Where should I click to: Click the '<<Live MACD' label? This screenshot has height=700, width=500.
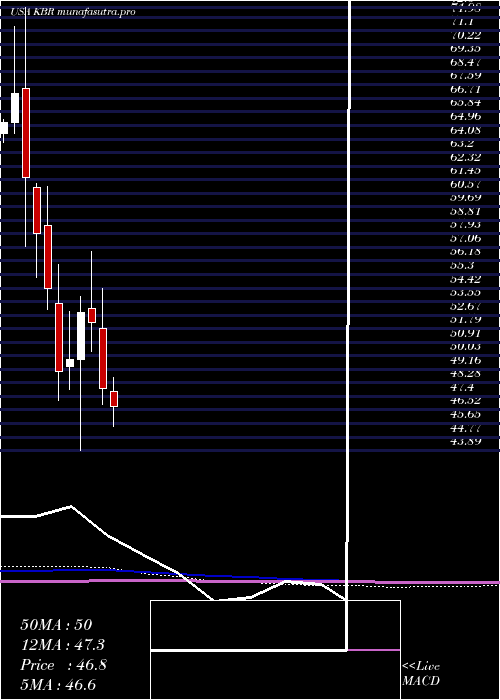point(421,674)
